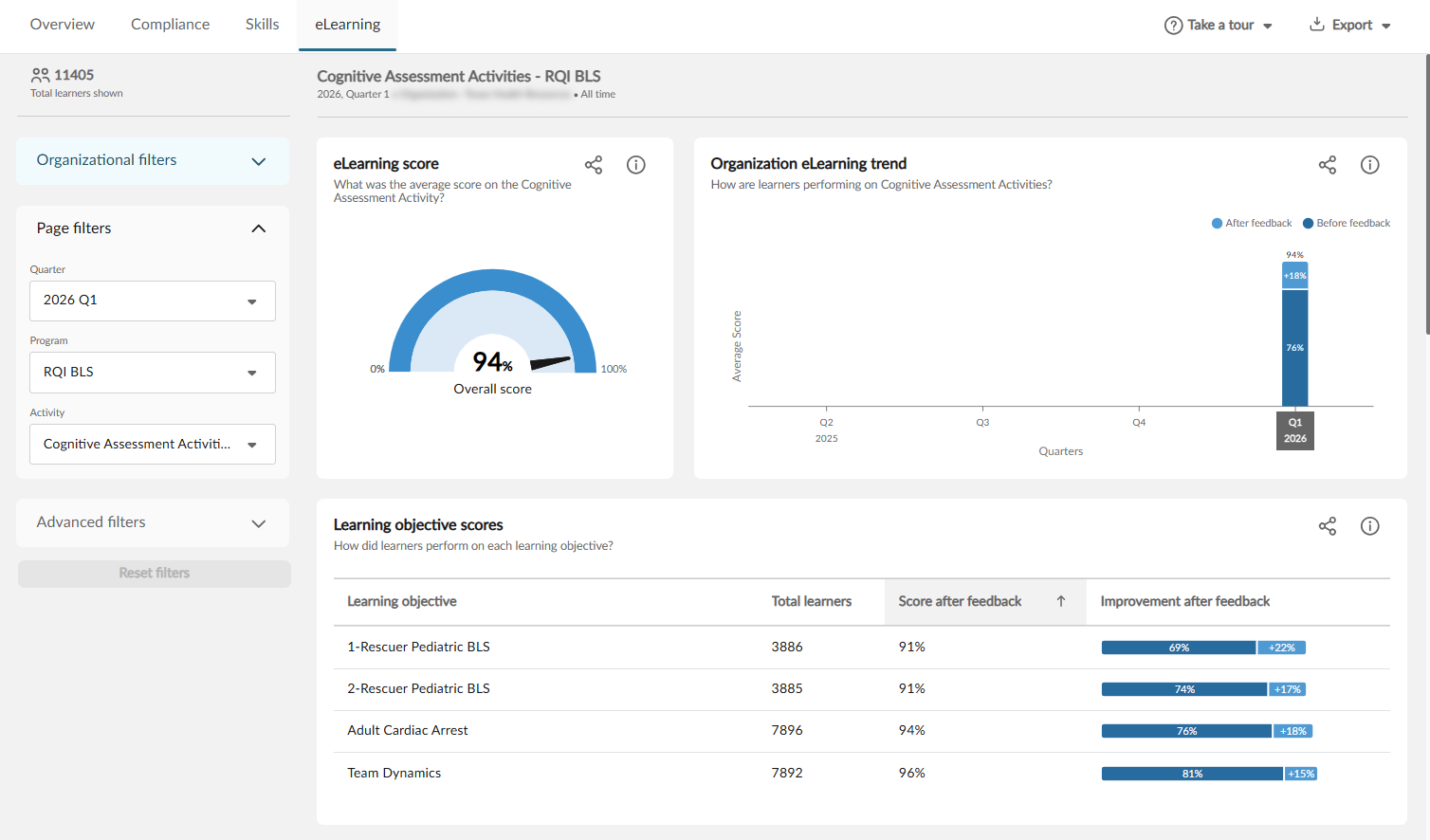Toggle Before feedback legend series
This screenshot has width=1430, height=840.
(x=1347, y=224)
